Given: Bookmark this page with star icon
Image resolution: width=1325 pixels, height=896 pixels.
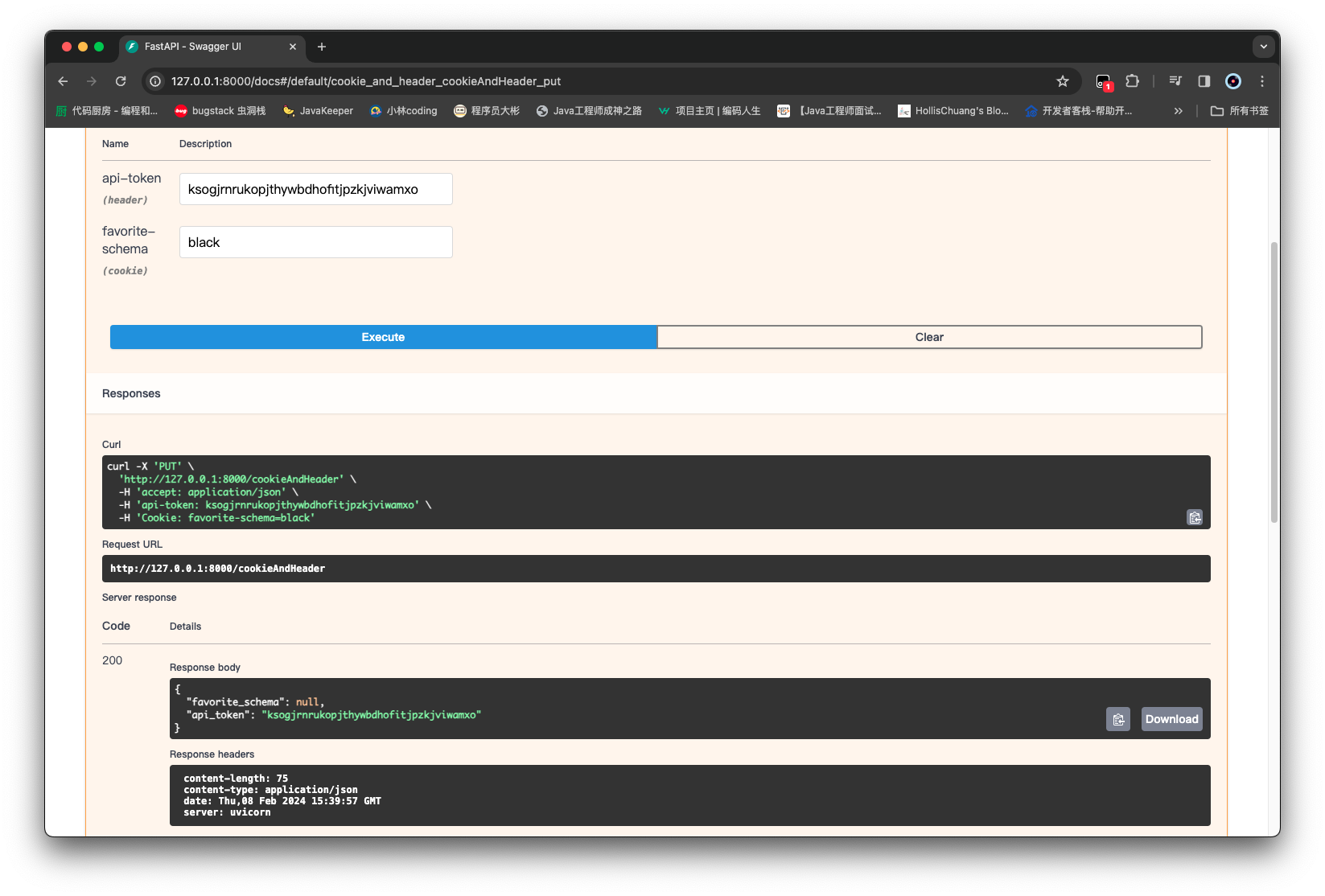Looking at the screenshot, I should pyautogui.click(x=1063, y=81).
